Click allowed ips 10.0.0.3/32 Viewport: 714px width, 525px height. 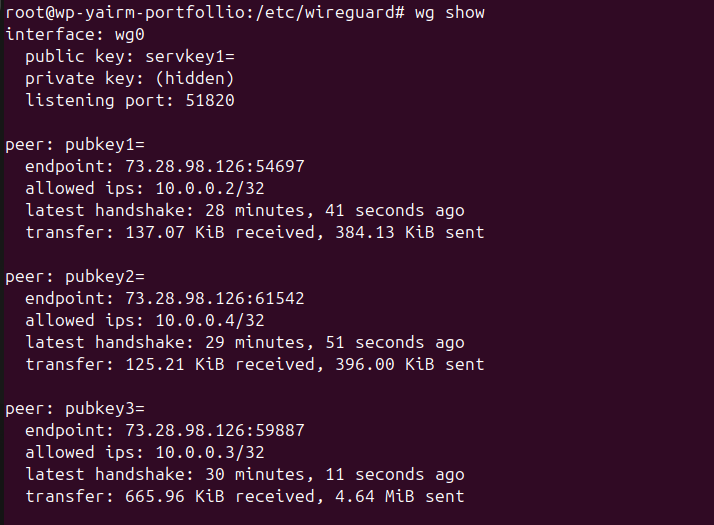point(210,453)
